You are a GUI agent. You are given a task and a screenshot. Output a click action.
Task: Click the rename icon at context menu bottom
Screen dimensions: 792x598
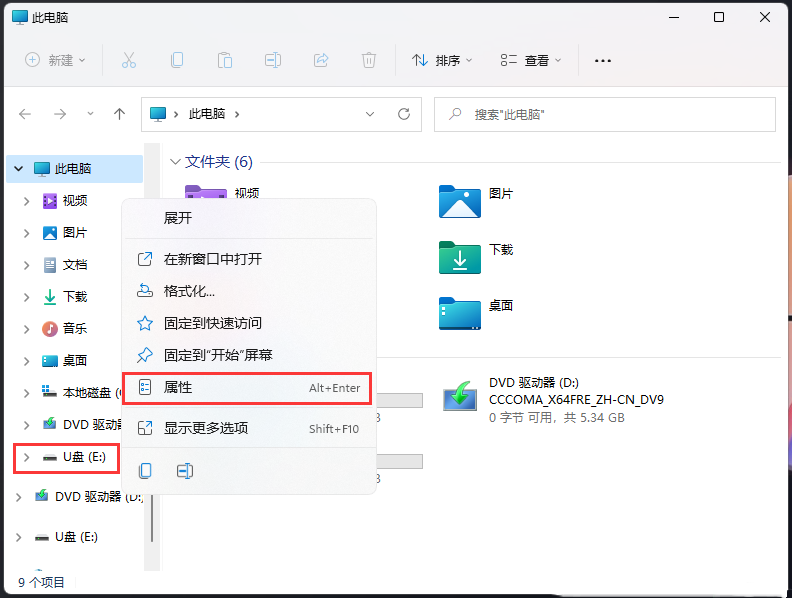coord(185,471)
